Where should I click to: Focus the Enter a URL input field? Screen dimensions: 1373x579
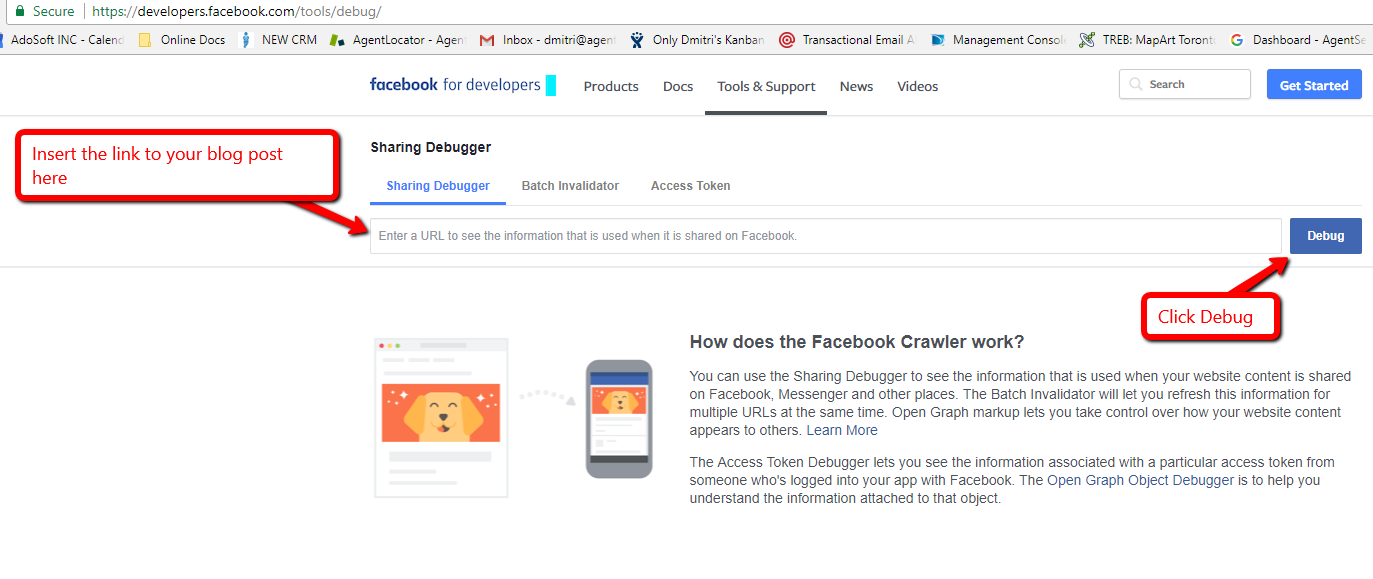pyautogui.click(x=826, y=236)
